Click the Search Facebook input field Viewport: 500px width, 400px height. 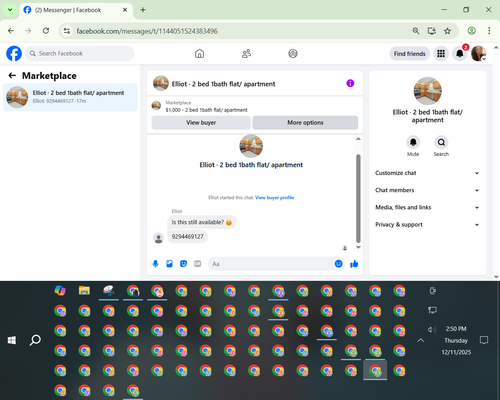[80, 53]
